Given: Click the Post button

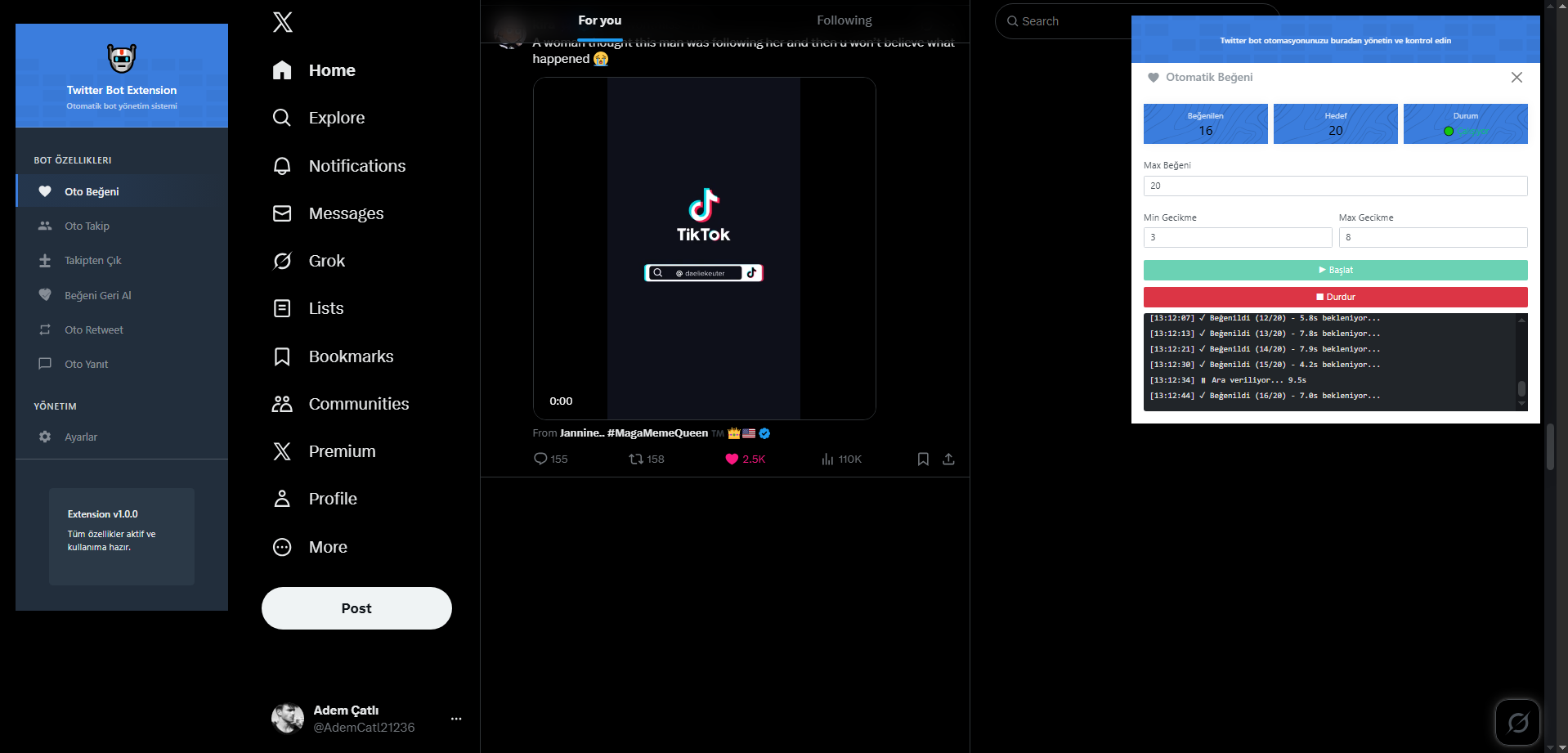Looking at the screenshot, I should [356, 608].
